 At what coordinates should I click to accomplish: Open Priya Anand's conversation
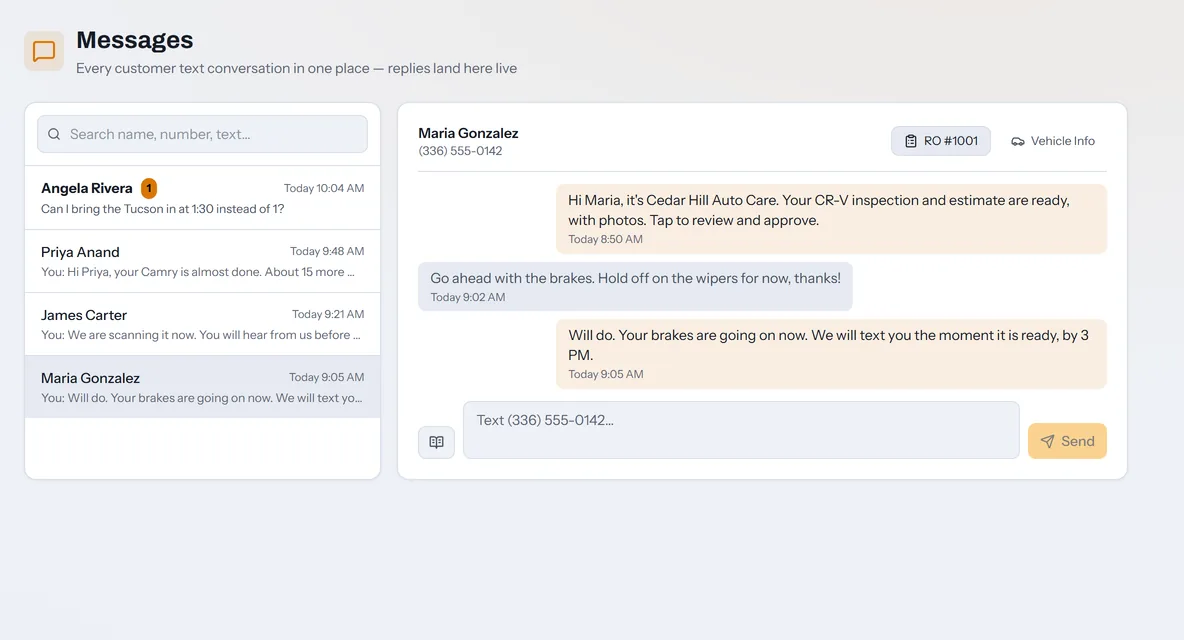pyautogui.click(x=202, y=261)
